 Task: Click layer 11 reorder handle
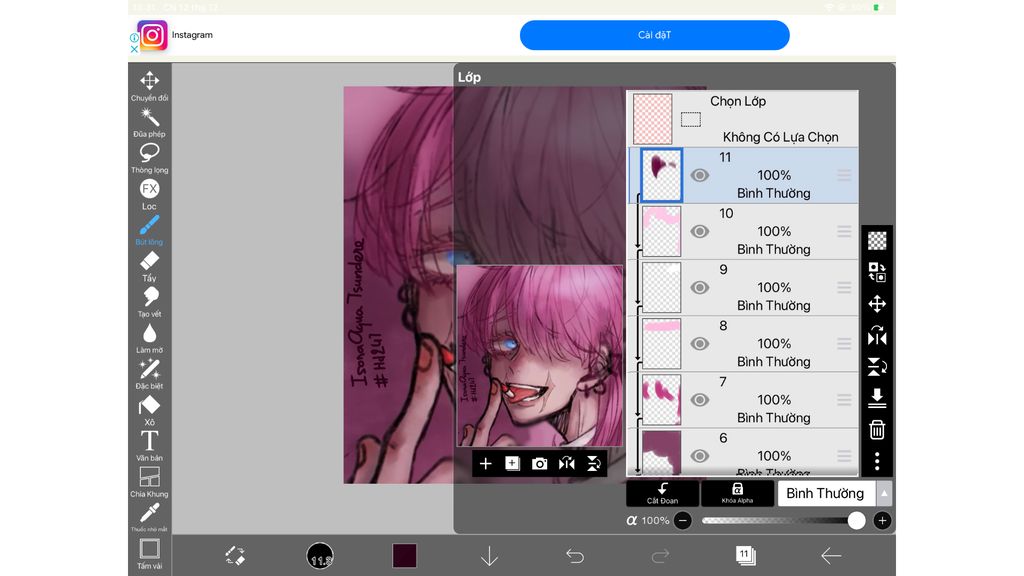click(844, 175)
